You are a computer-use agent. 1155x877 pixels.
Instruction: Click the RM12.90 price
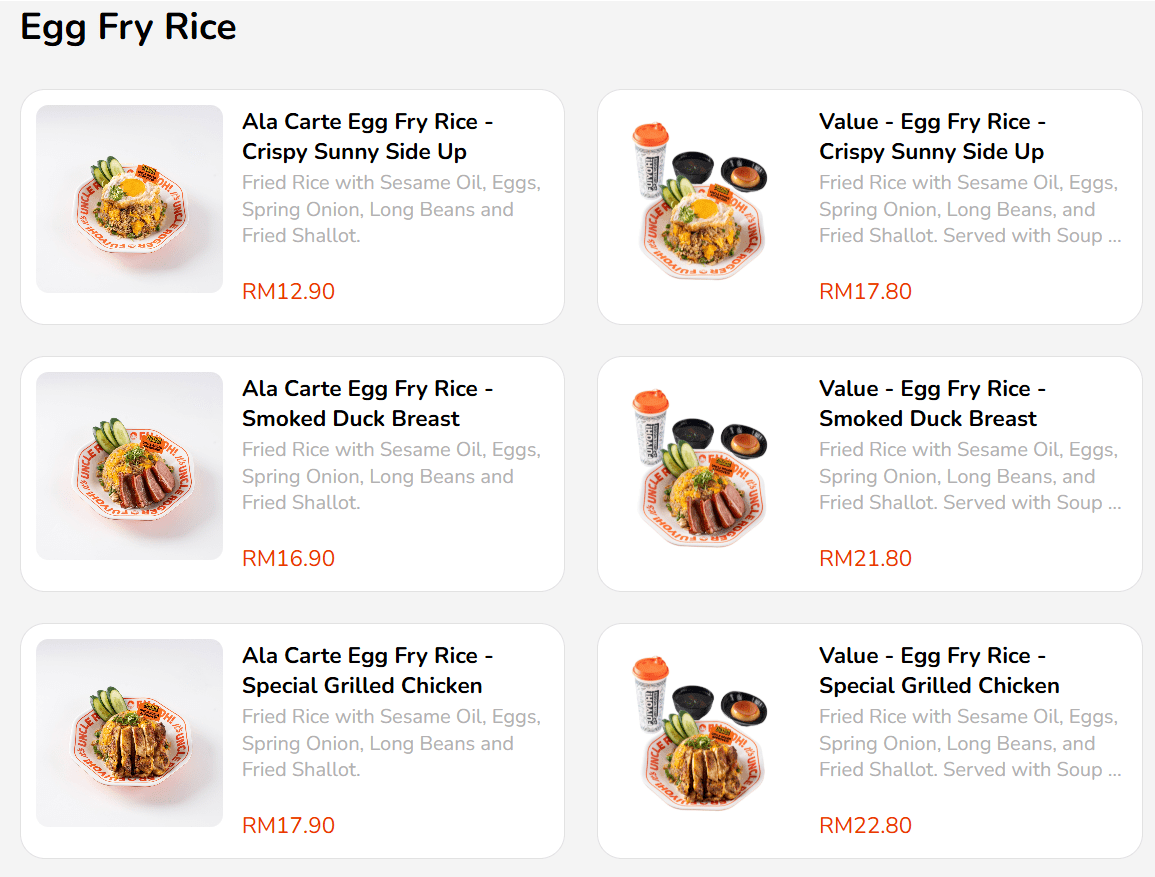coord(288,292)
